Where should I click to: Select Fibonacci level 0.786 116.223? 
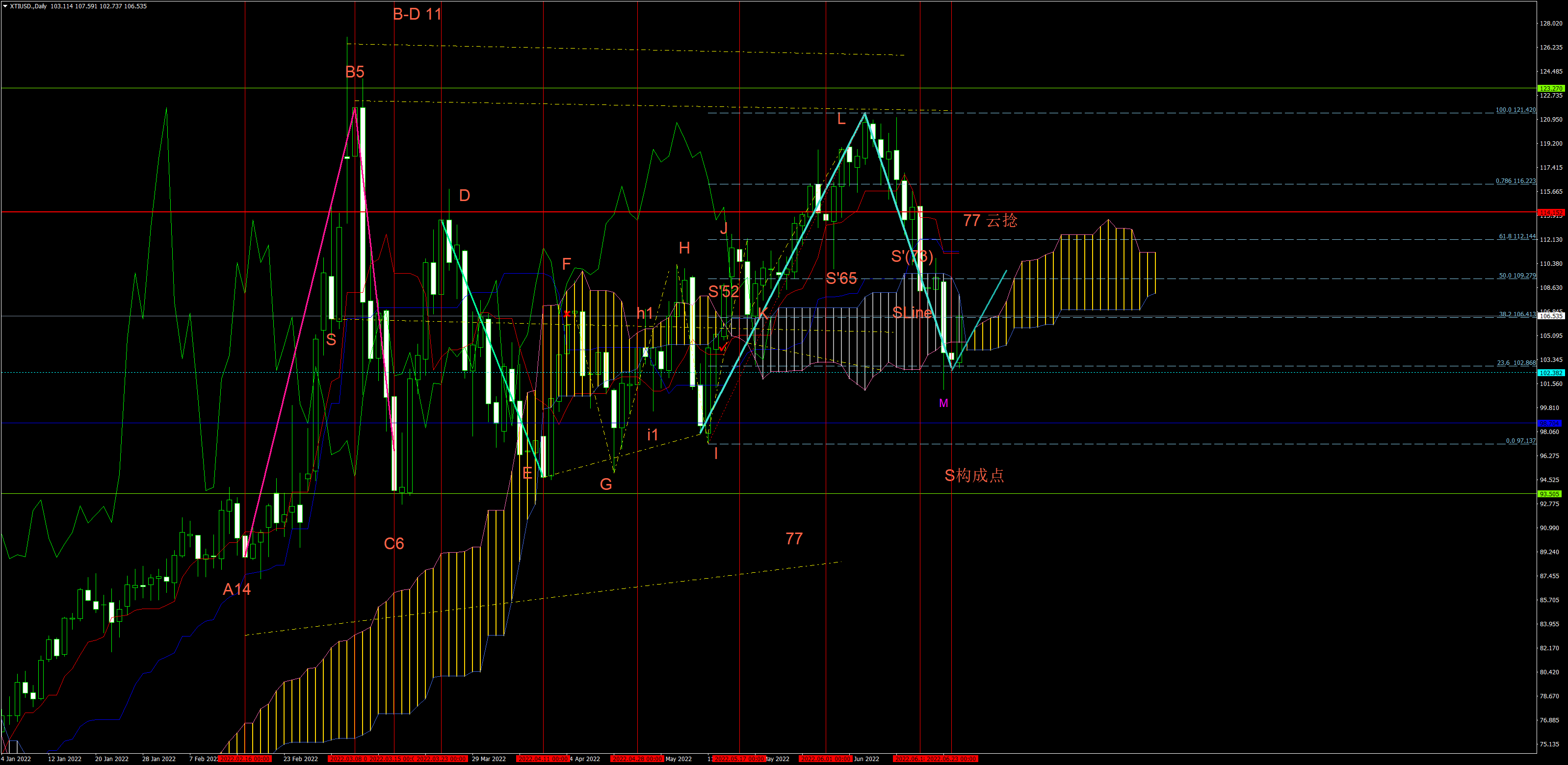pyautogui.click(x=1516, y=181)
